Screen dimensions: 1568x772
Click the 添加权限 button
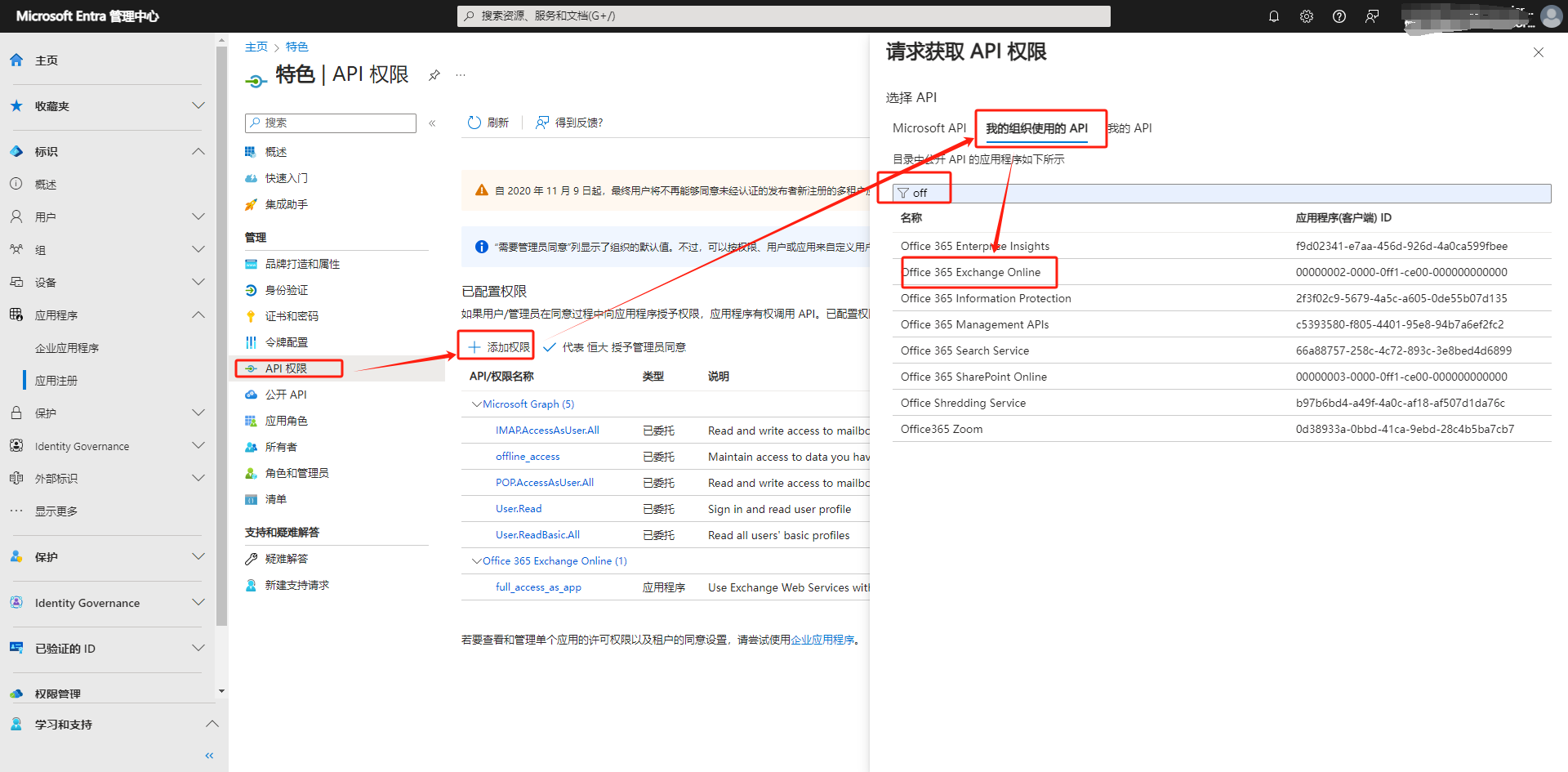click(x=496, y=346)
